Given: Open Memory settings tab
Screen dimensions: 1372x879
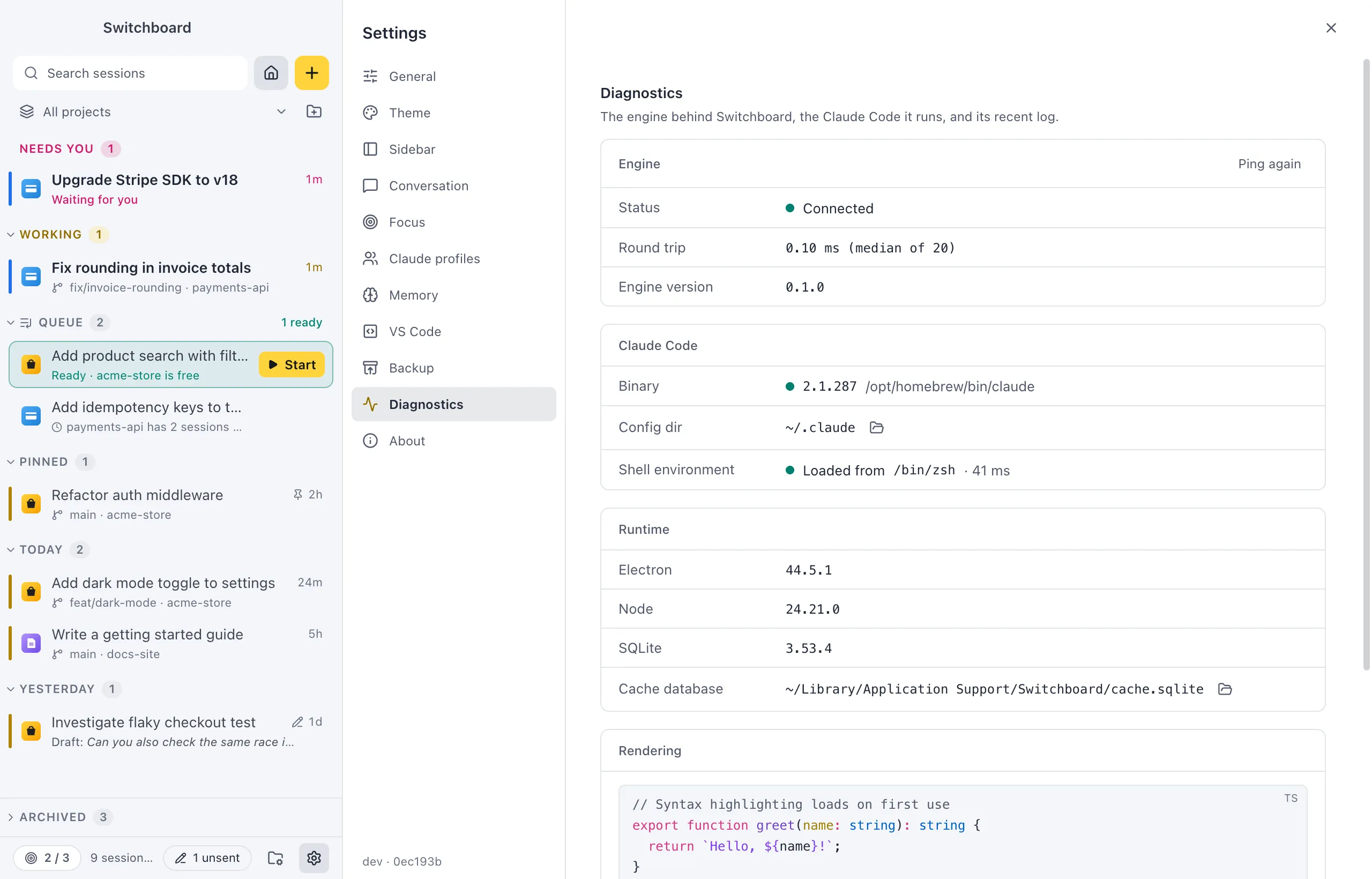Looking at the screenshot, I should point(454,295).
